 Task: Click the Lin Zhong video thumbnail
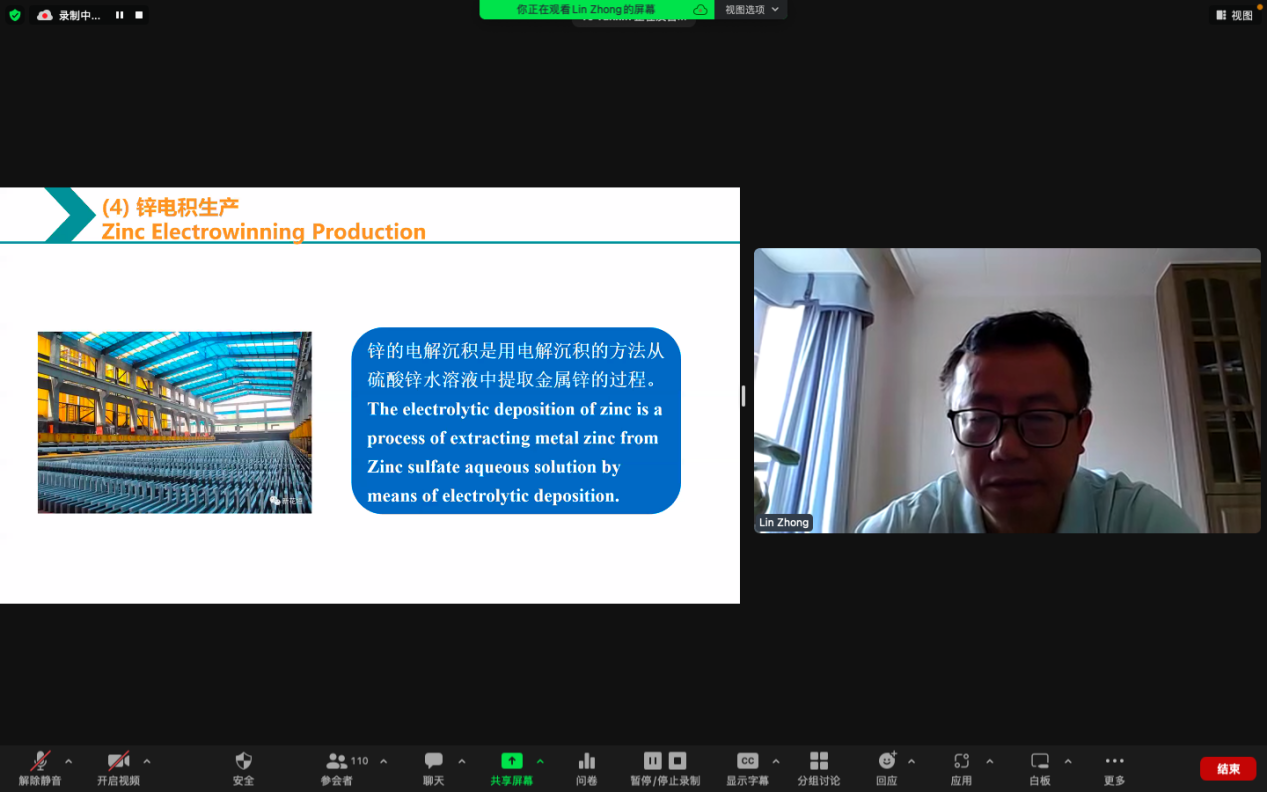click(1007, 390)
